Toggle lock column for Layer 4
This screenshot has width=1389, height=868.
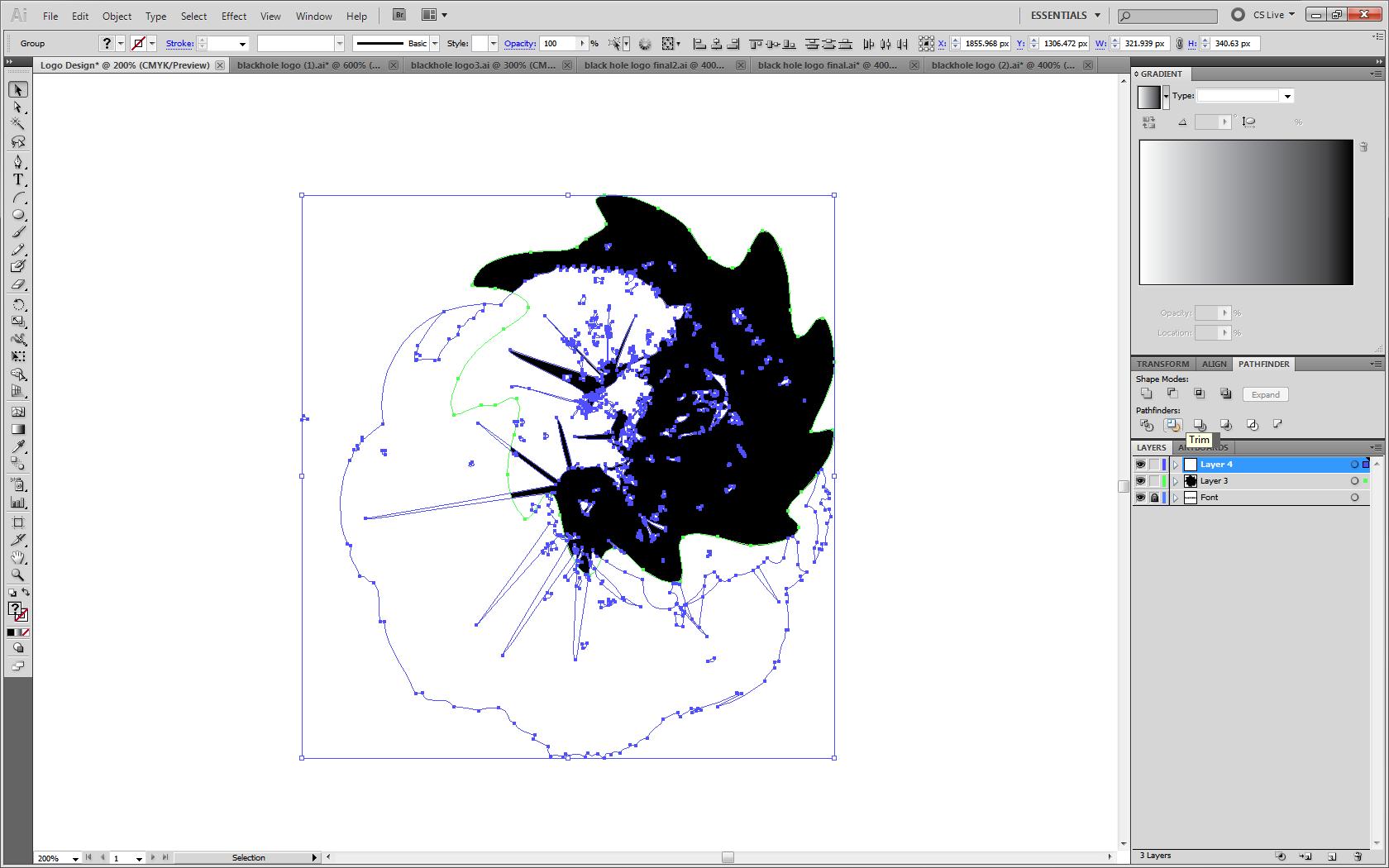(x=1155, y=465)
